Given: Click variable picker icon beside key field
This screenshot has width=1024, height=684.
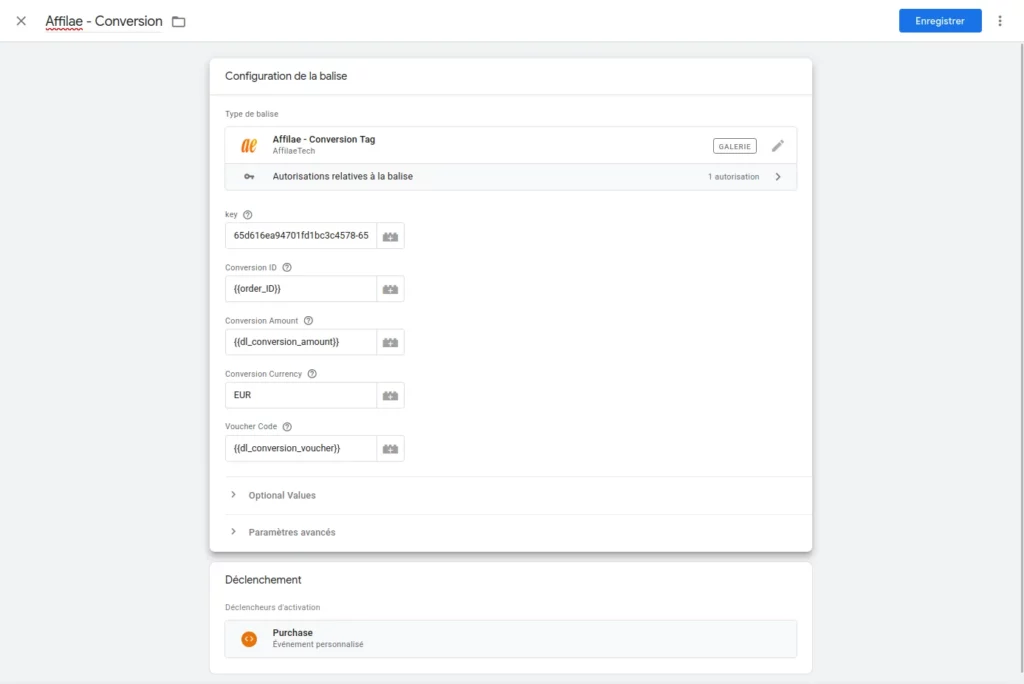Looking at the screenshot, I should coord(390,236).
